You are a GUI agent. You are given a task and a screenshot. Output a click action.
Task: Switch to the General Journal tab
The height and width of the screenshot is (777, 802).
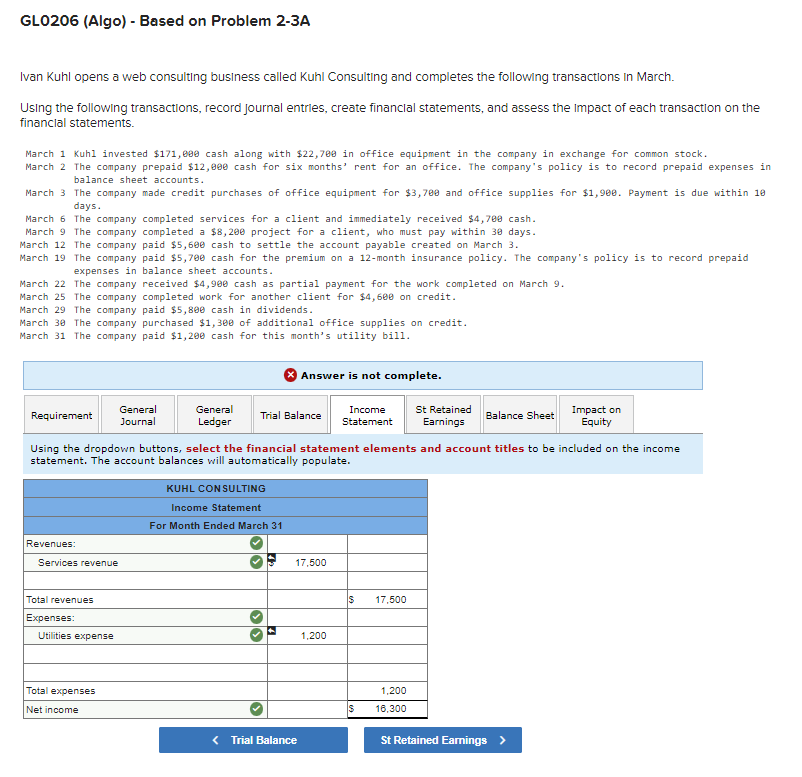coord(138,414)
